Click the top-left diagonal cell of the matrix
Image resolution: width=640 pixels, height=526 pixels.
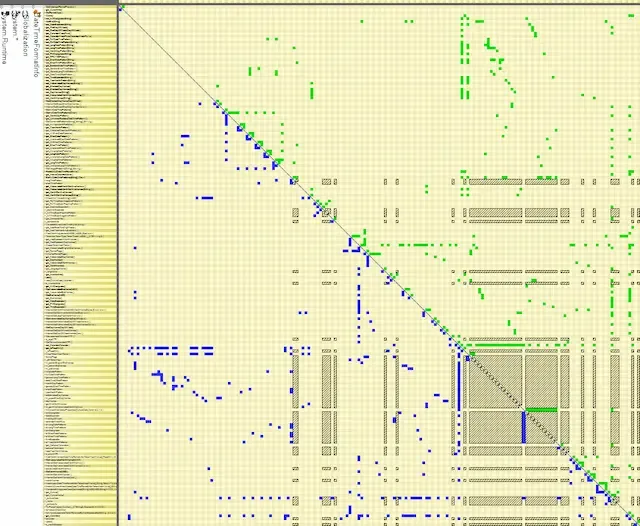[120, 7]
